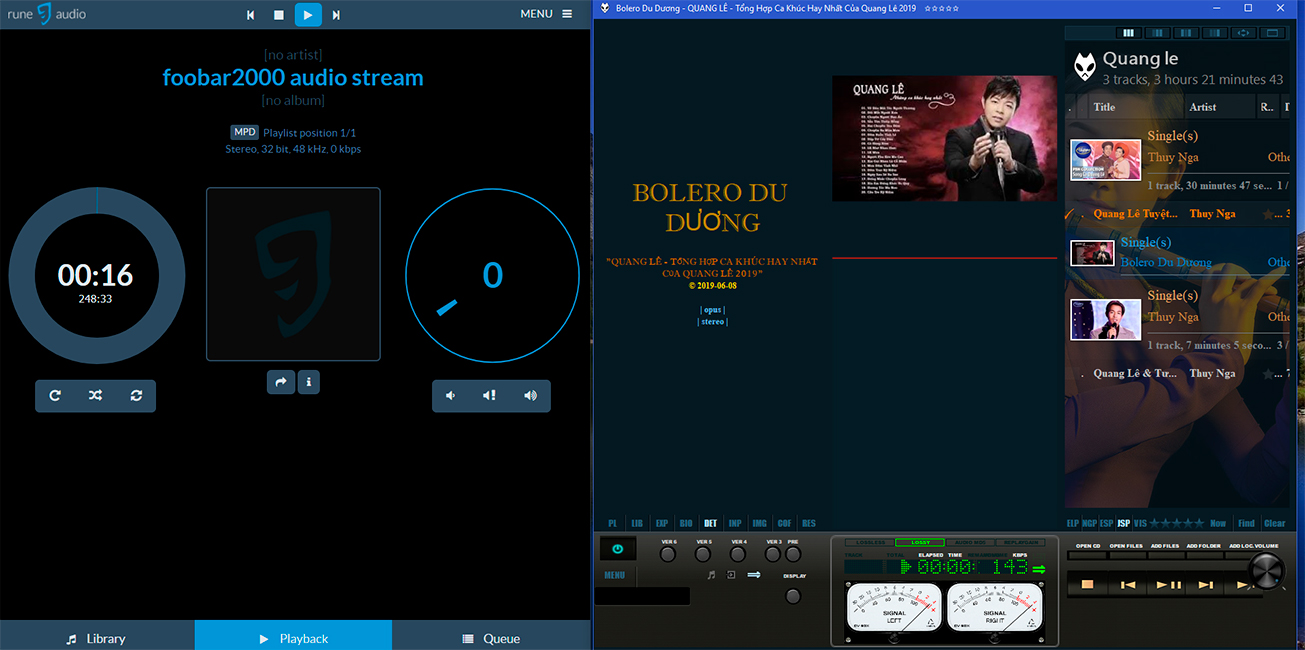Click the small square icon beside music note
The width and height of the screenshot is (1305, 650).
point(731,575)
